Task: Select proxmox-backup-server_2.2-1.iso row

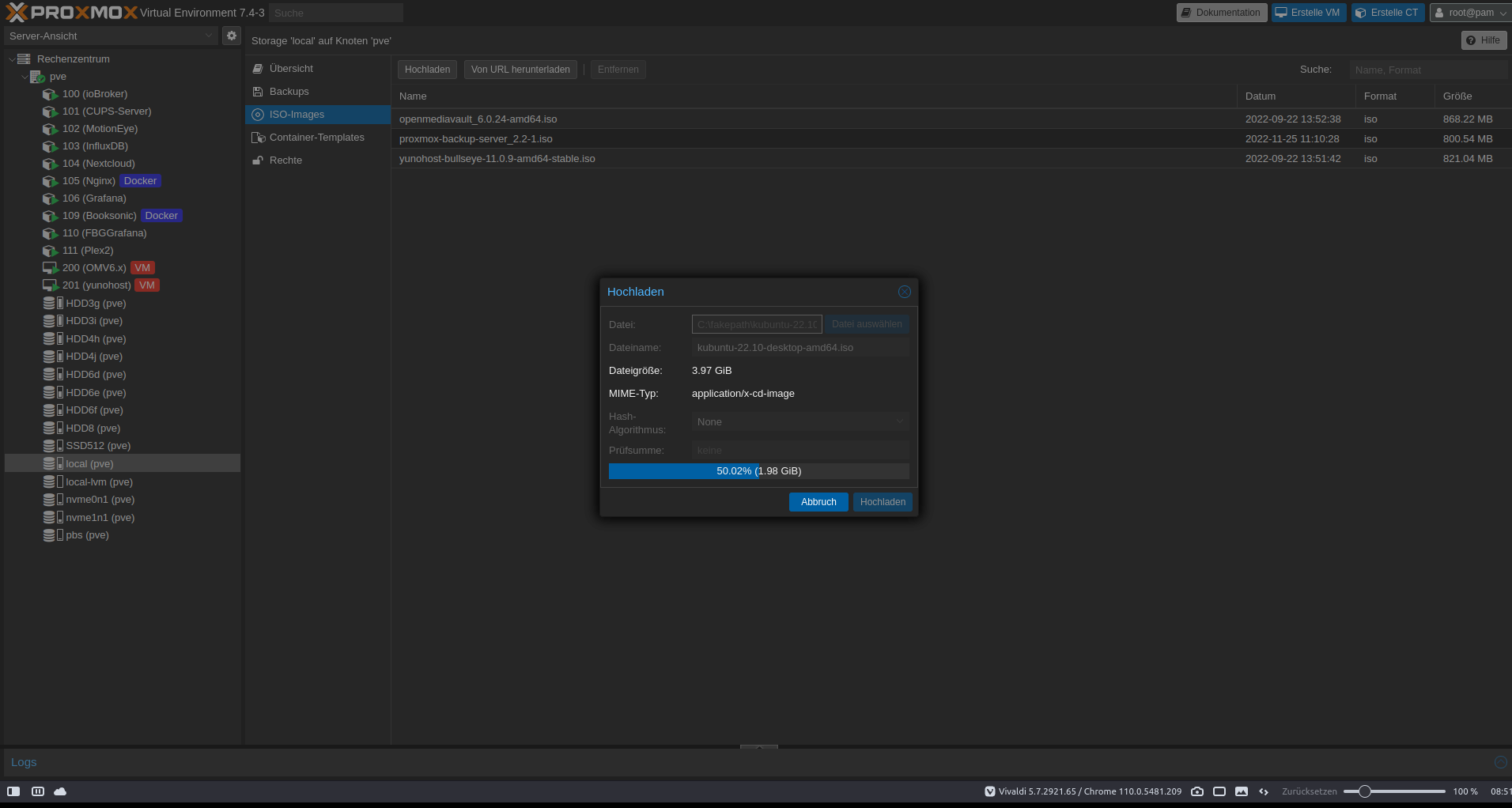Action: click(951, 139)
